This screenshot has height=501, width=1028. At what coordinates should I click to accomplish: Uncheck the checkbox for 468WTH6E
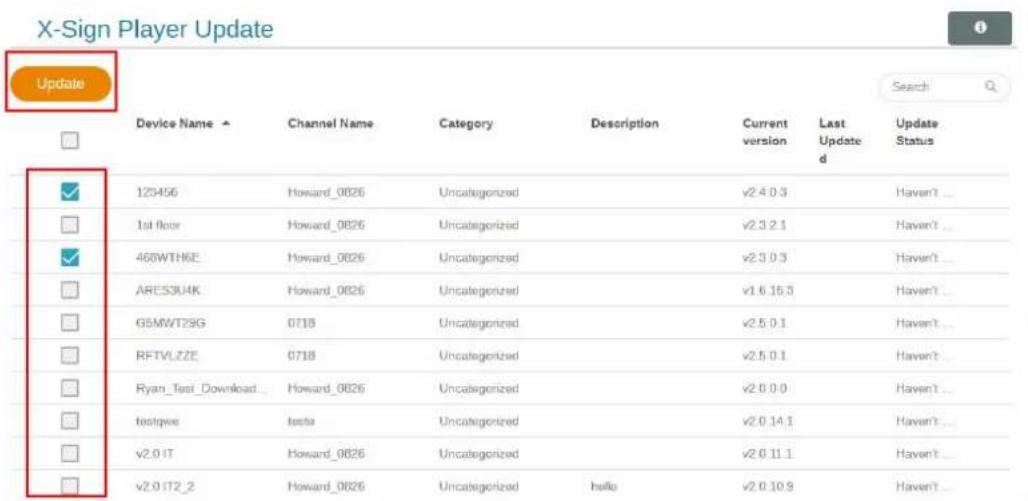point(69,257)
